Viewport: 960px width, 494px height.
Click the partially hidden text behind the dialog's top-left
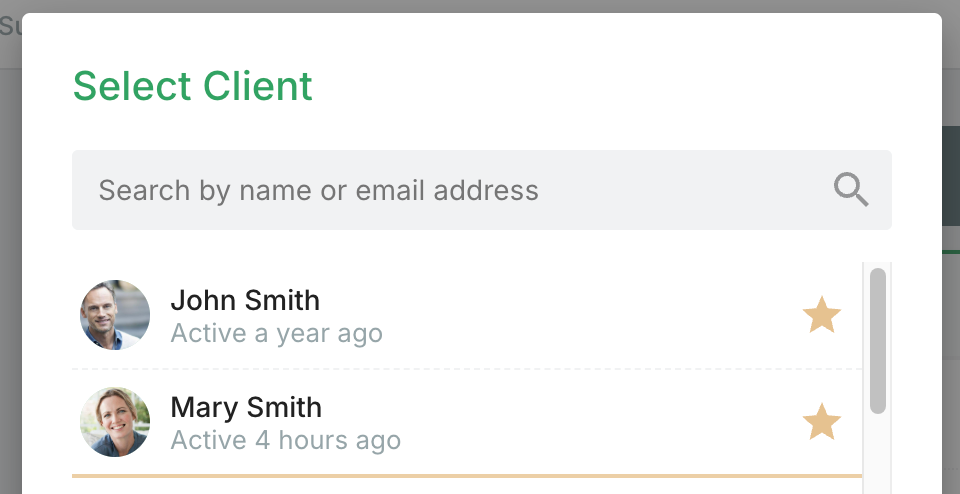[9, 27]
